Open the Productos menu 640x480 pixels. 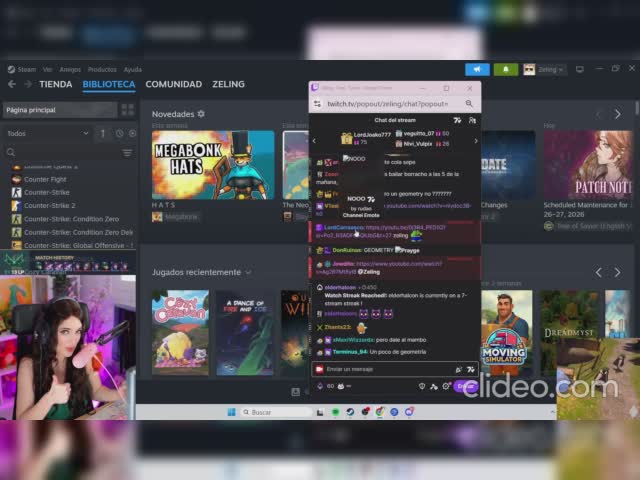pos(102,69)
